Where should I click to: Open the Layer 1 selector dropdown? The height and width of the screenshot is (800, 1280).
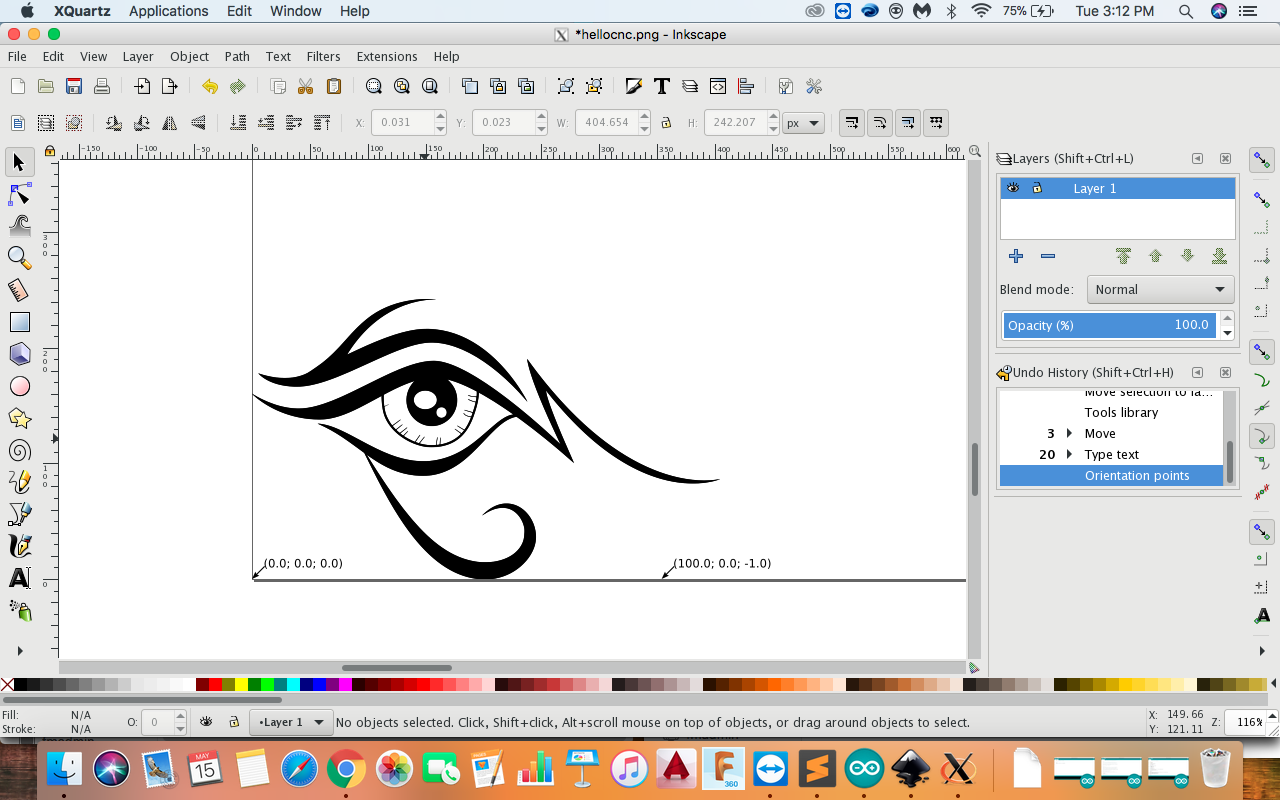click(291, 722)
